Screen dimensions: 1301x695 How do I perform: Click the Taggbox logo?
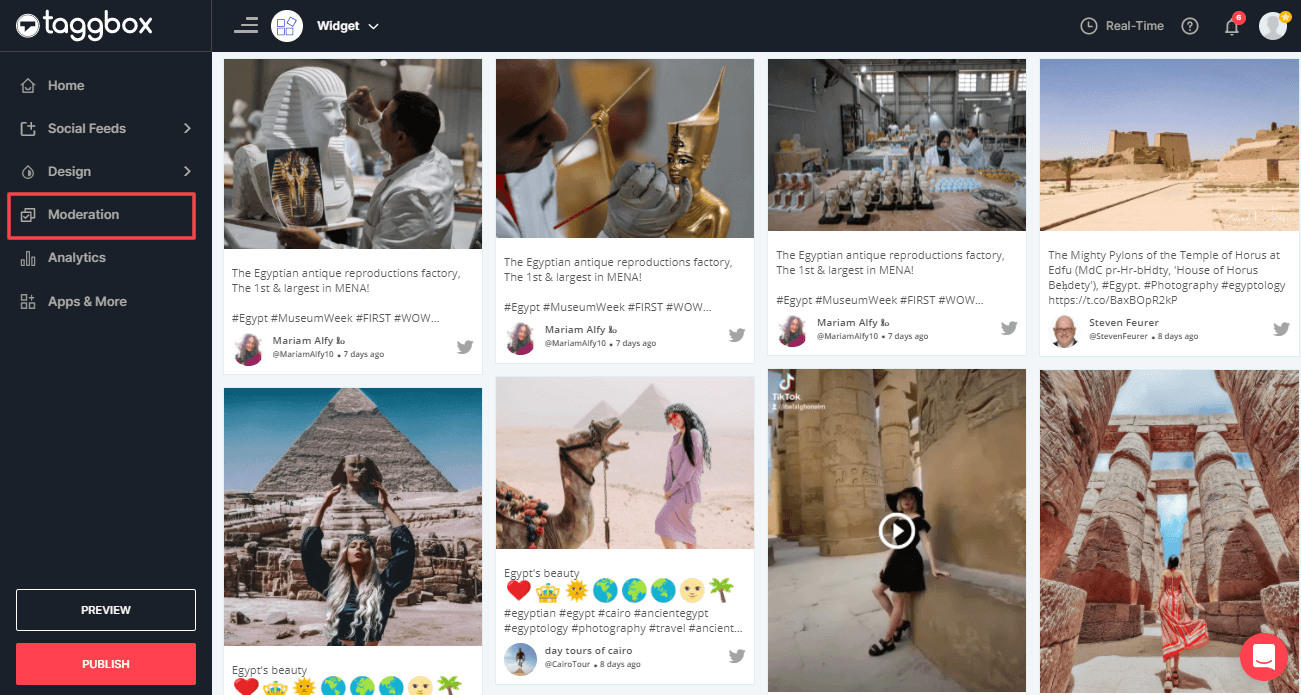pos(84,25)
